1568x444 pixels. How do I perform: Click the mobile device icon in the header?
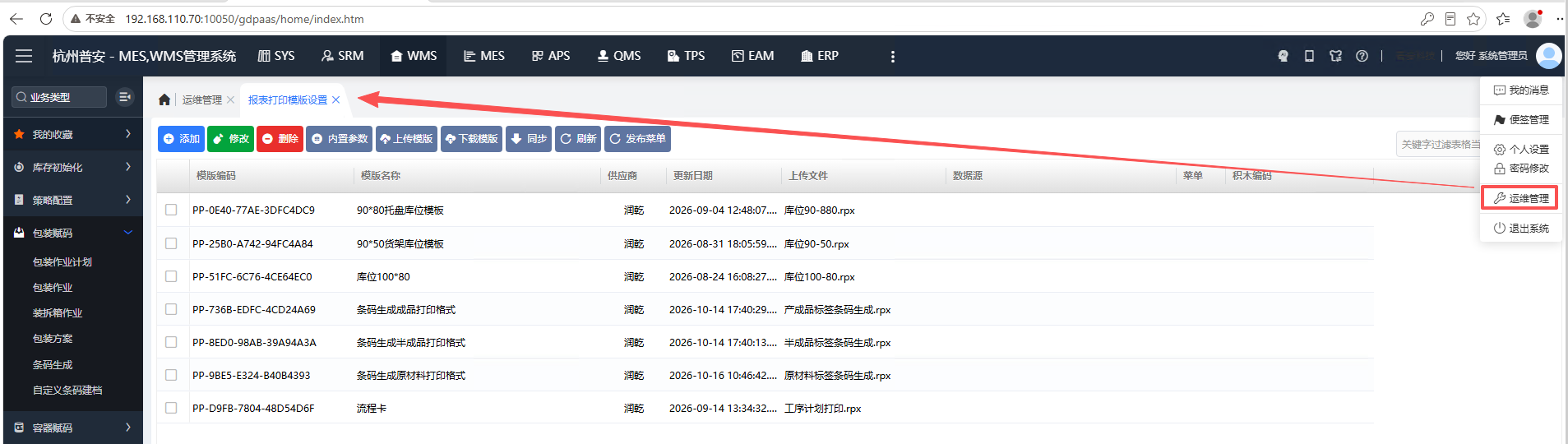[1309, 56]
